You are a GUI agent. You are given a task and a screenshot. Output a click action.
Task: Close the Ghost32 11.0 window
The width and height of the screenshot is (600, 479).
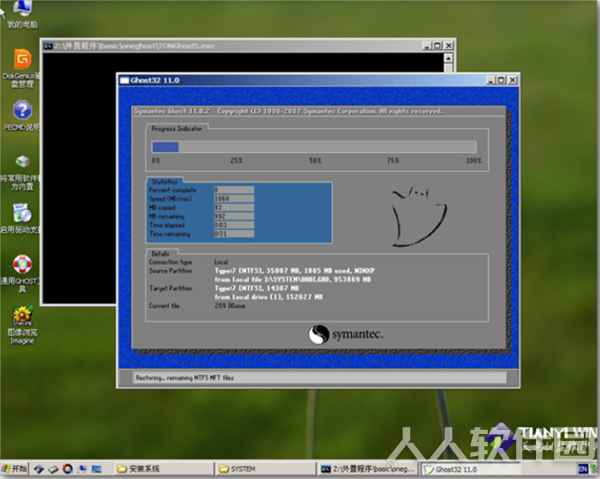coord(513,80)
